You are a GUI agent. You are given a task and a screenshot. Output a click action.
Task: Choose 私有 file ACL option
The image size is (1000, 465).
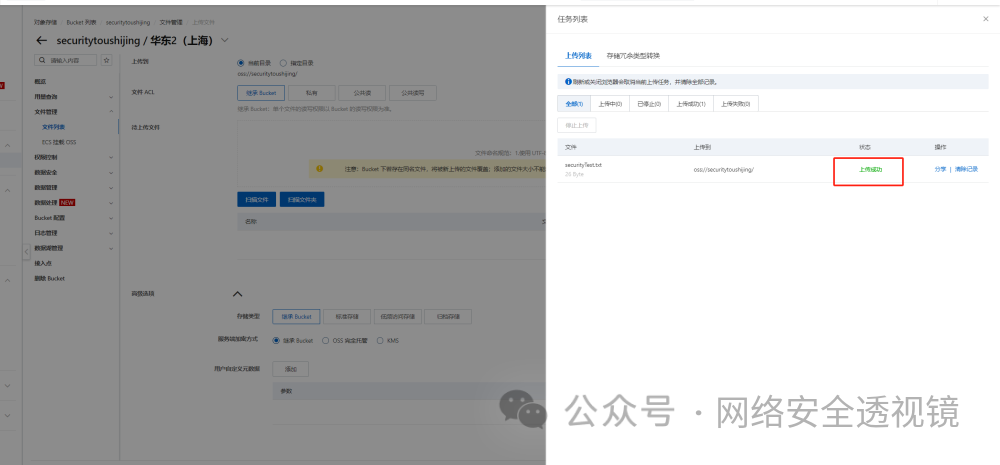pos(311,92)
